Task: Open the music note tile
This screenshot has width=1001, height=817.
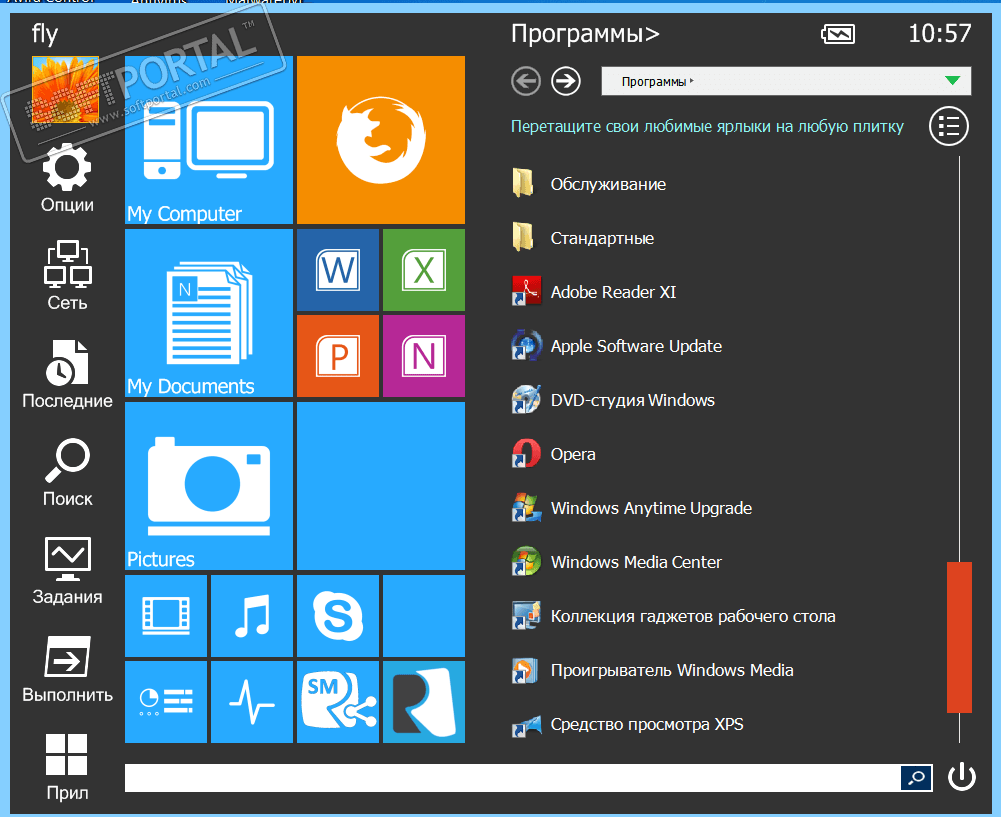Action: pyautogui.click(x=252, y=616)
